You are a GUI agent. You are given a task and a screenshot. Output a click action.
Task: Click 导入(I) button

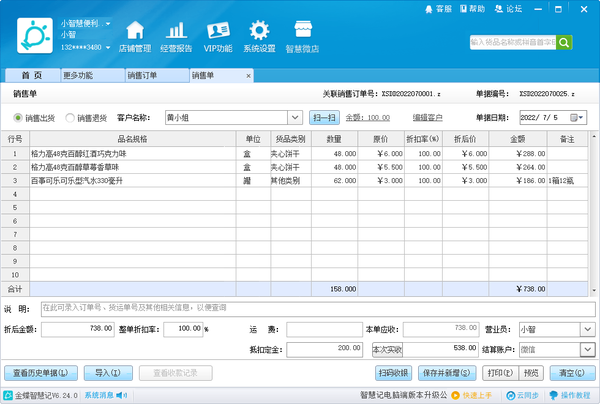pos(108,373)
